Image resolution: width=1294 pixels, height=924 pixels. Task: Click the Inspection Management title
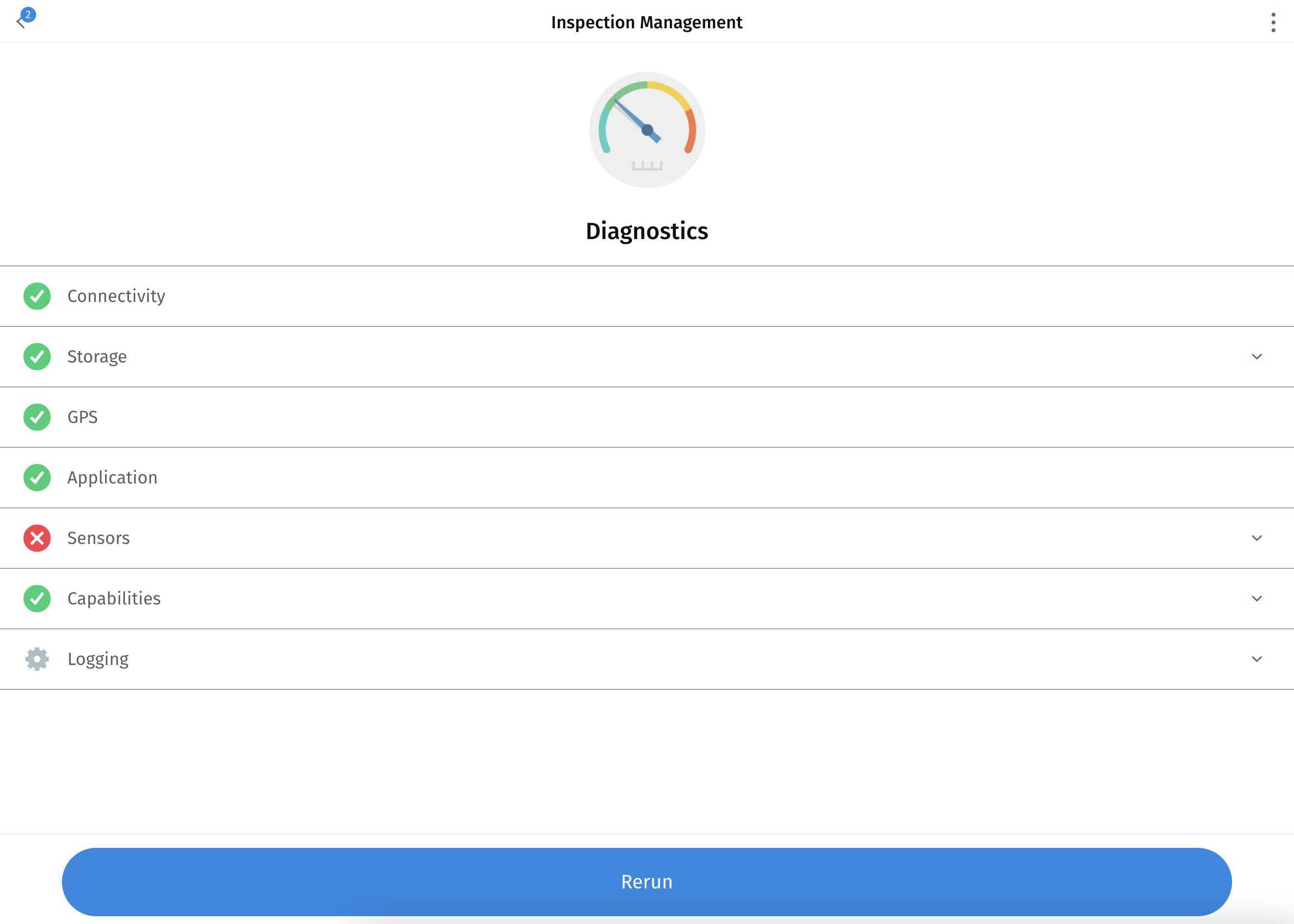coord(647,22)
